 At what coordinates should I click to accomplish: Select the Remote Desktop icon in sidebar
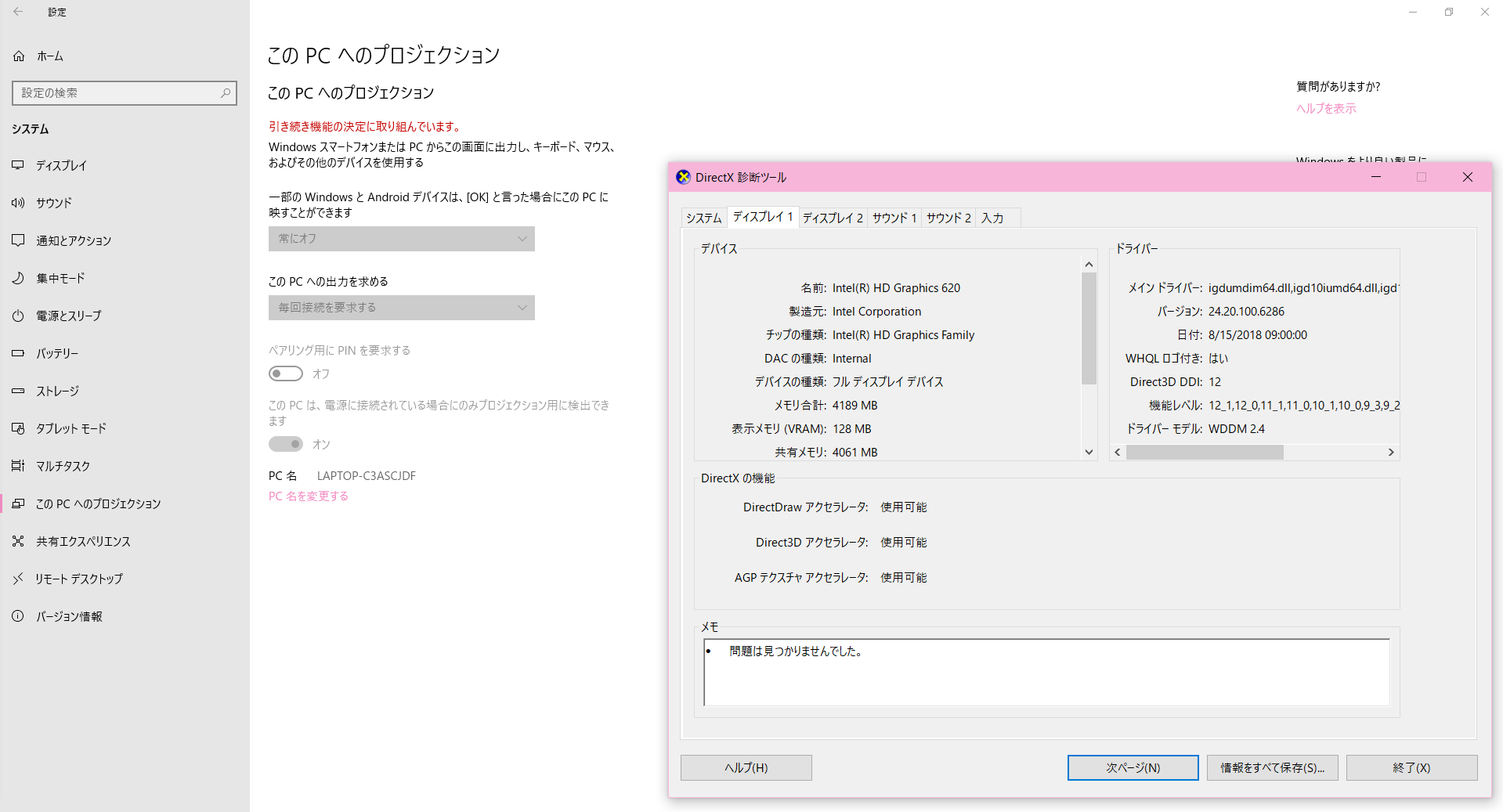click(18, 579)
